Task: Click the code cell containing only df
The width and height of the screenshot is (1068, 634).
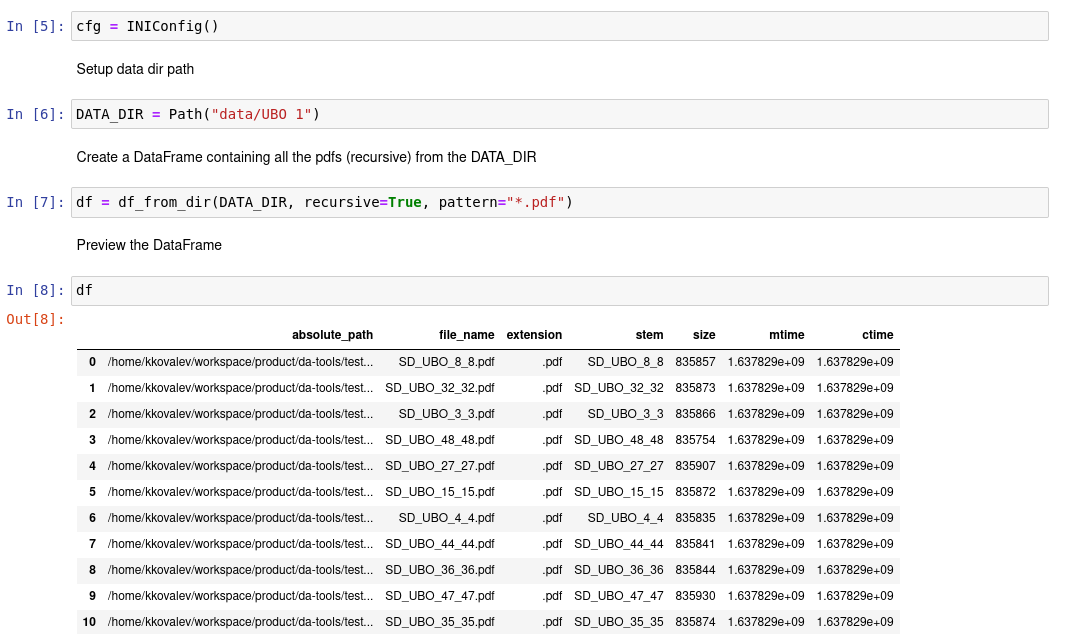Action: point(559,291)
